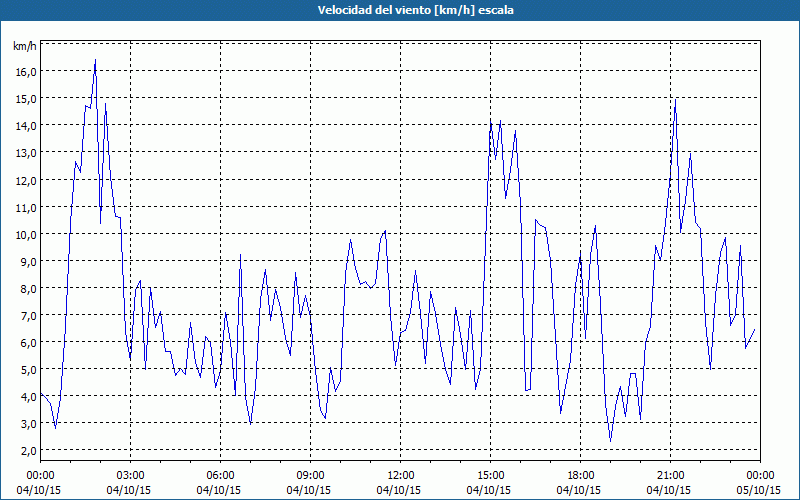
Task: Click the wind speed peak above 16 km/h
Action: [x=95, y=60]
